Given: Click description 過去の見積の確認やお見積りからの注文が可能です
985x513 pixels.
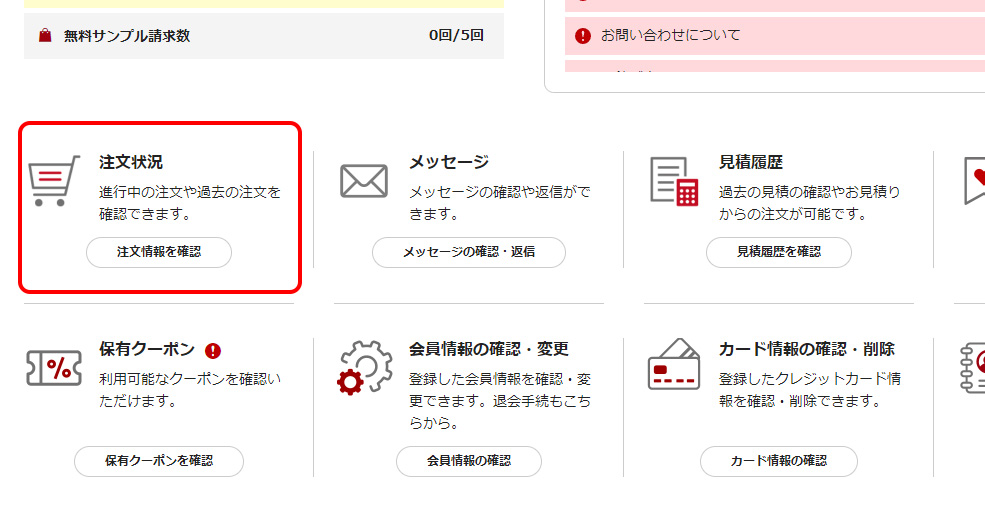Looking at the screenshot, I should tap(810, 203).
